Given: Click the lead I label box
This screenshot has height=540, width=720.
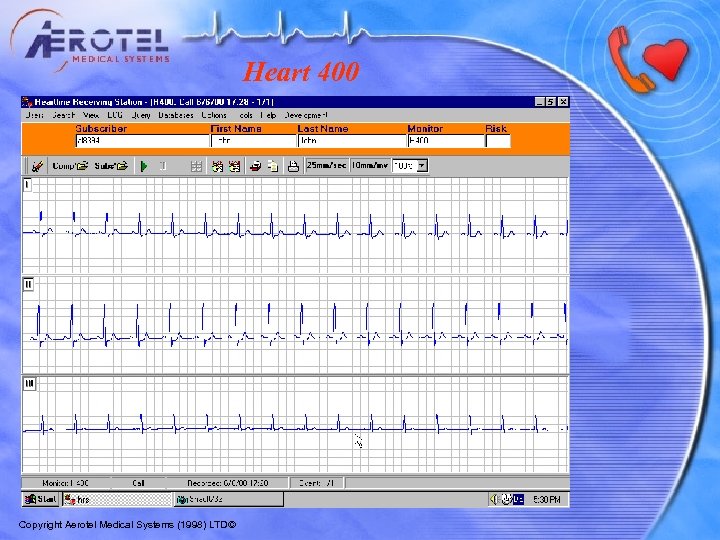Looking at the screenshot, I should click(x=28, y=185).
